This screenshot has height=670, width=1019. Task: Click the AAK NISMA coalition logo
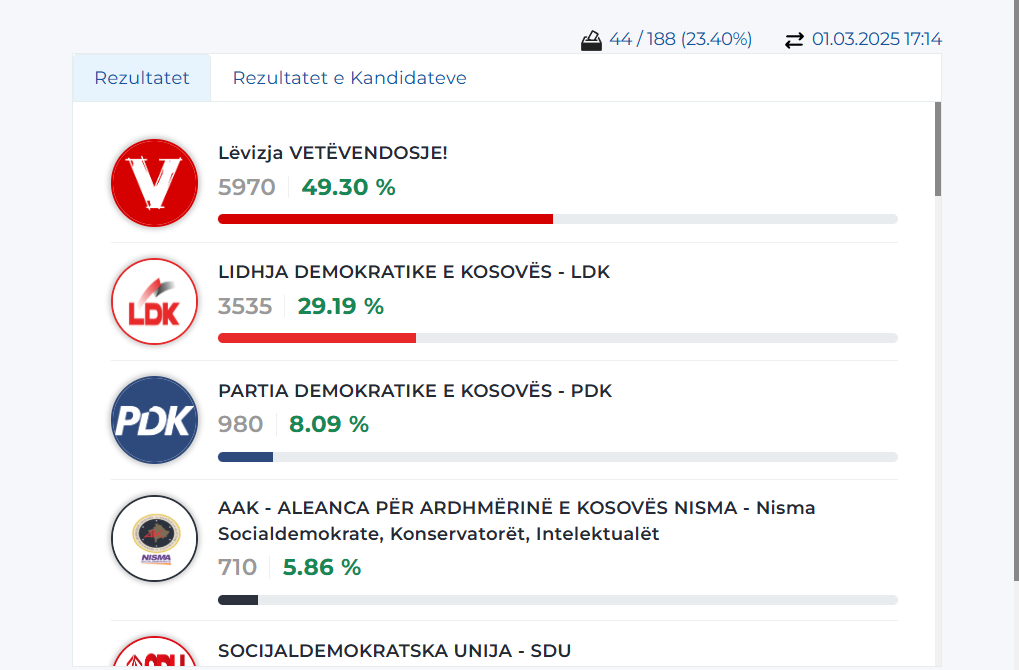(x=155, y=539)
